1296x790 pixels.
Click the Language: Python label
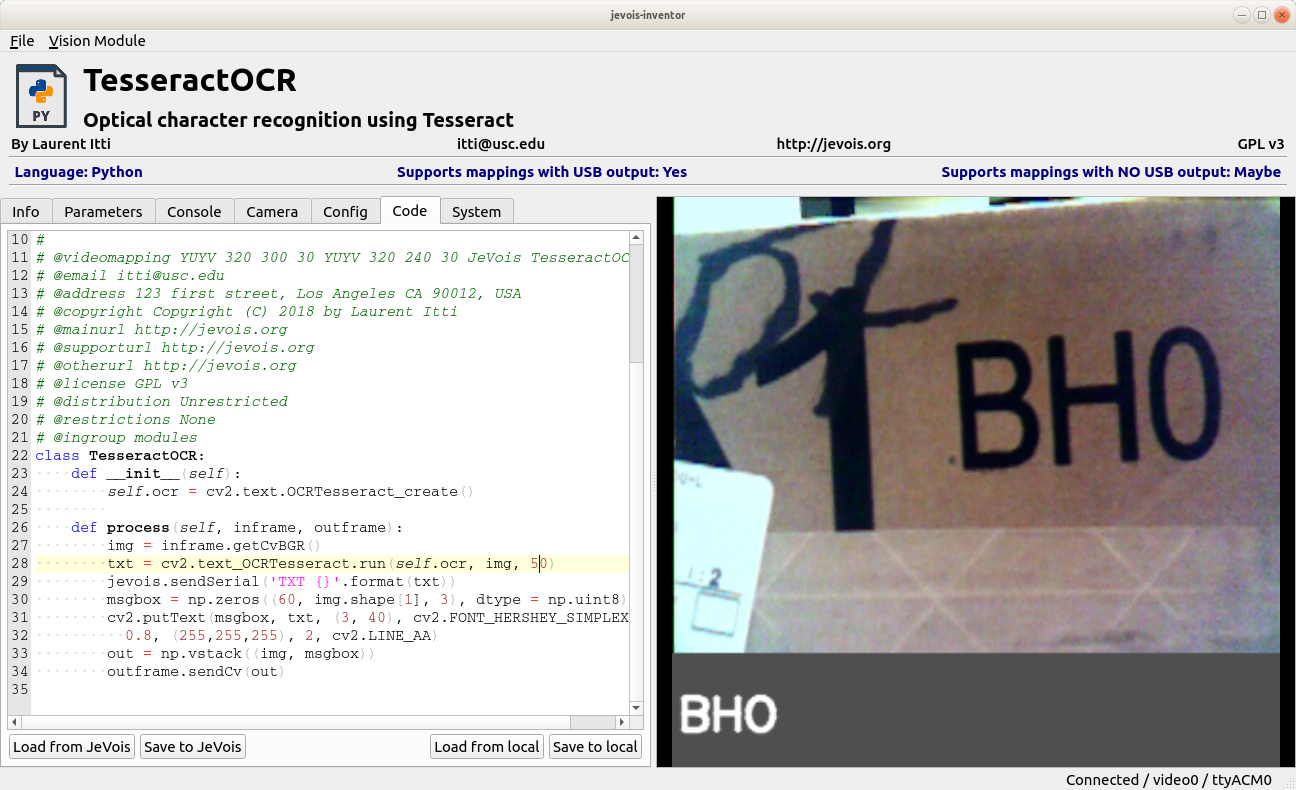(x=79, y=172)
